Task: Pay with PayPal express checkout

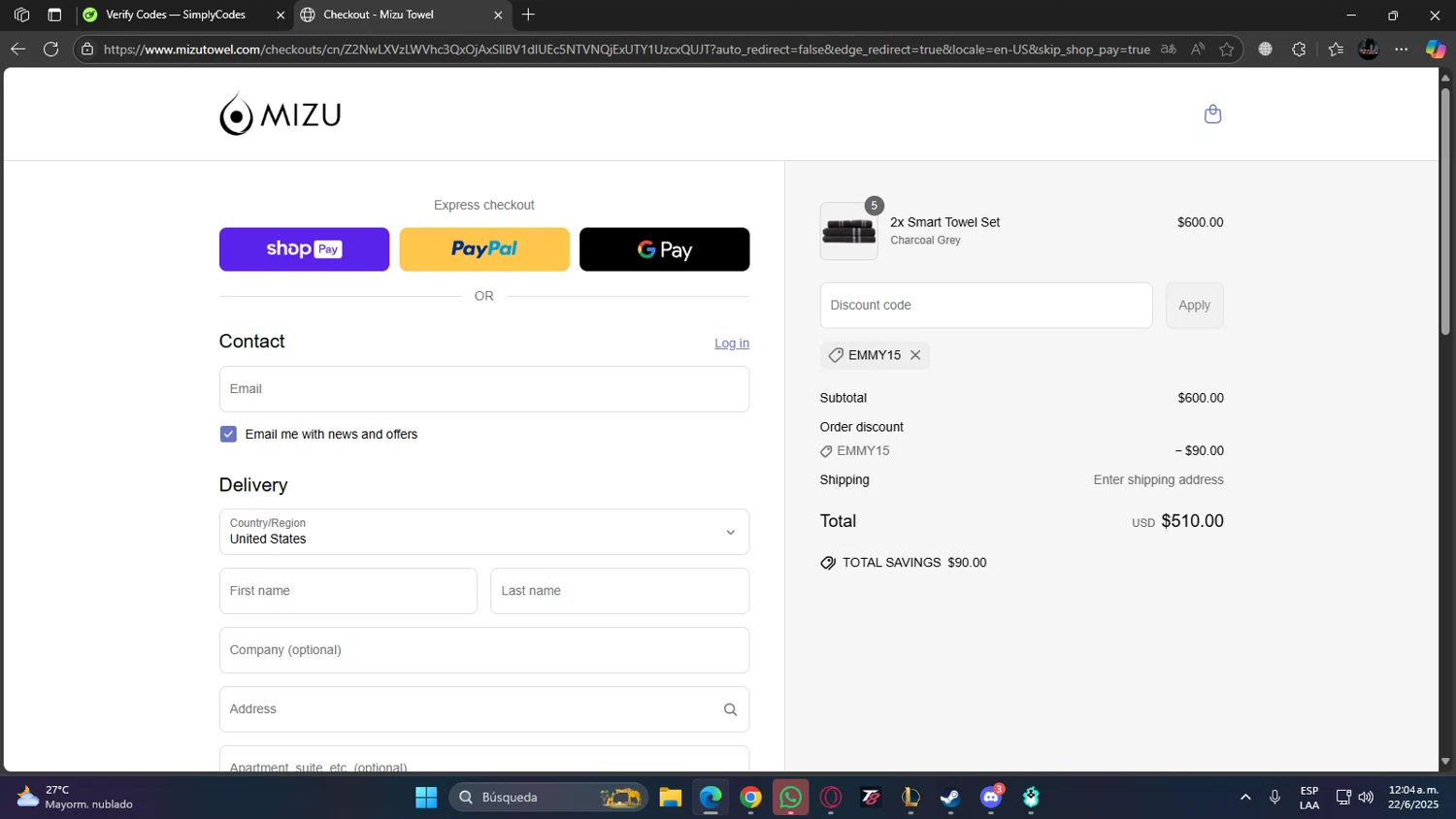Action: tap(484, 249)
